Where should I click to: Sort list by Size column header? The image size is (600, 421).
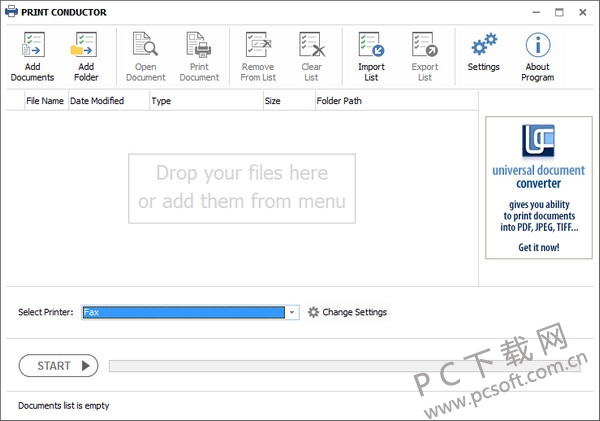tap(289, 101)
